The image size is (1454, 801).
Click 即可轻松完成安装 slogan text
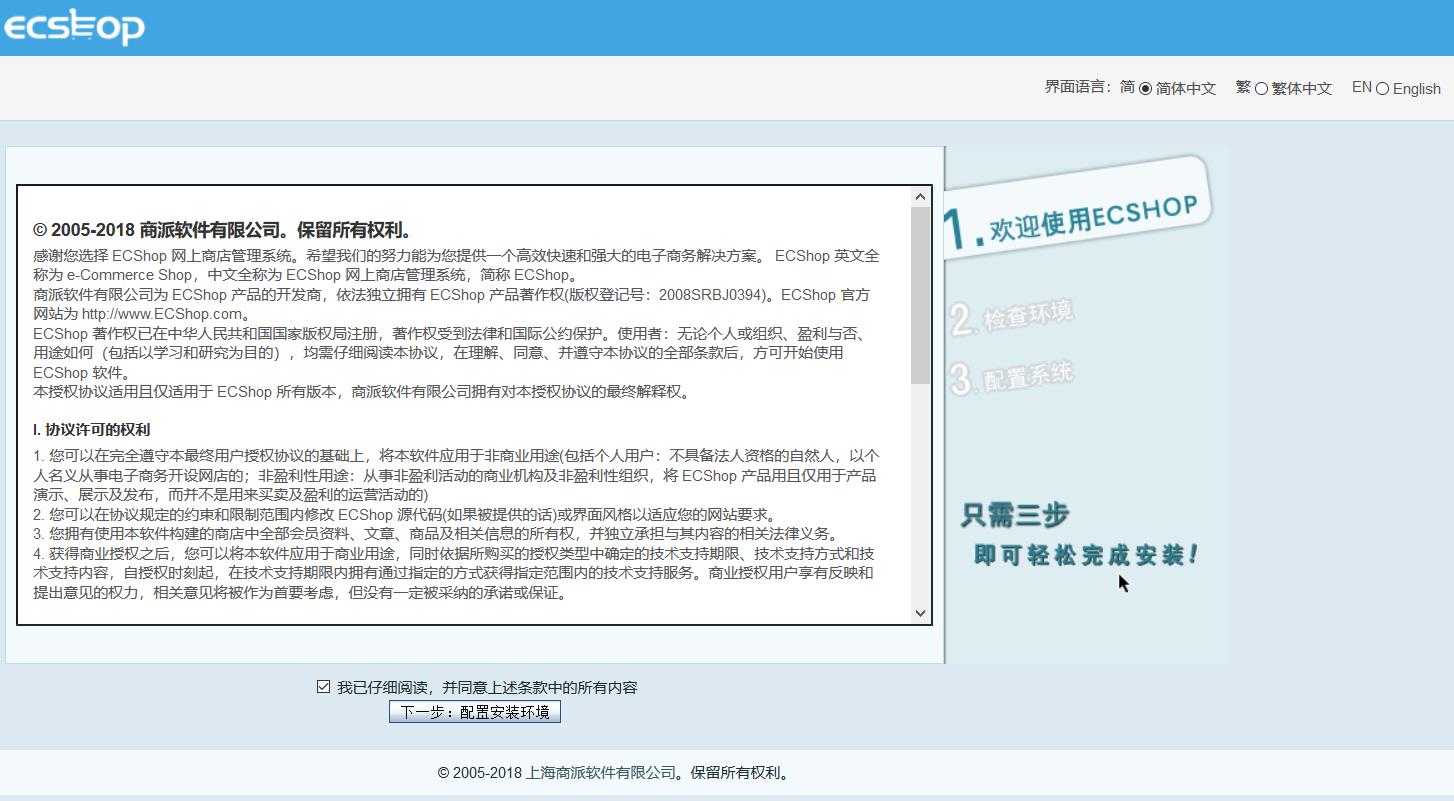tap(1086, 555)
